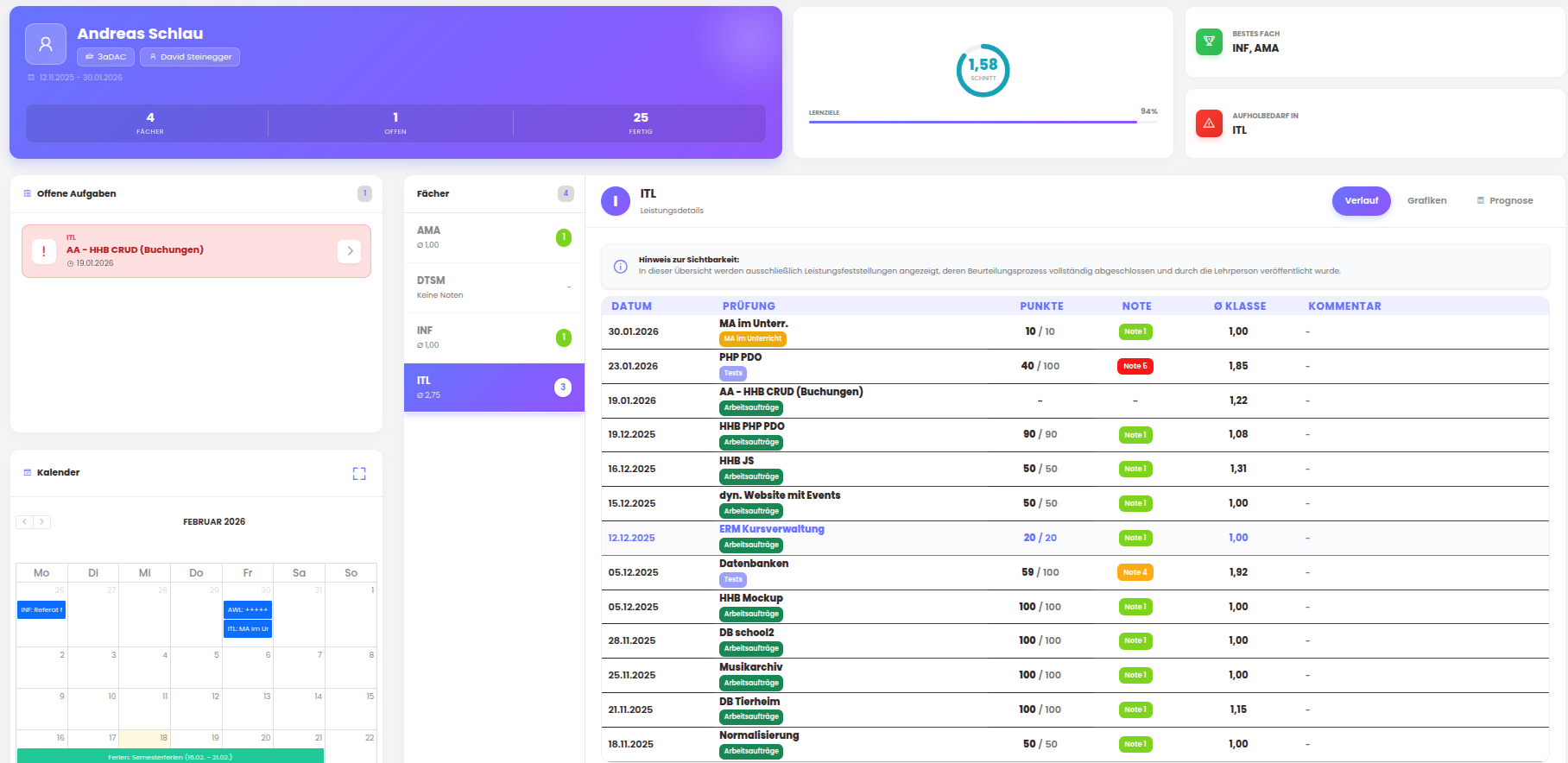Click the Lernziele progress bar
The image size is (1568, 763).
983,122
